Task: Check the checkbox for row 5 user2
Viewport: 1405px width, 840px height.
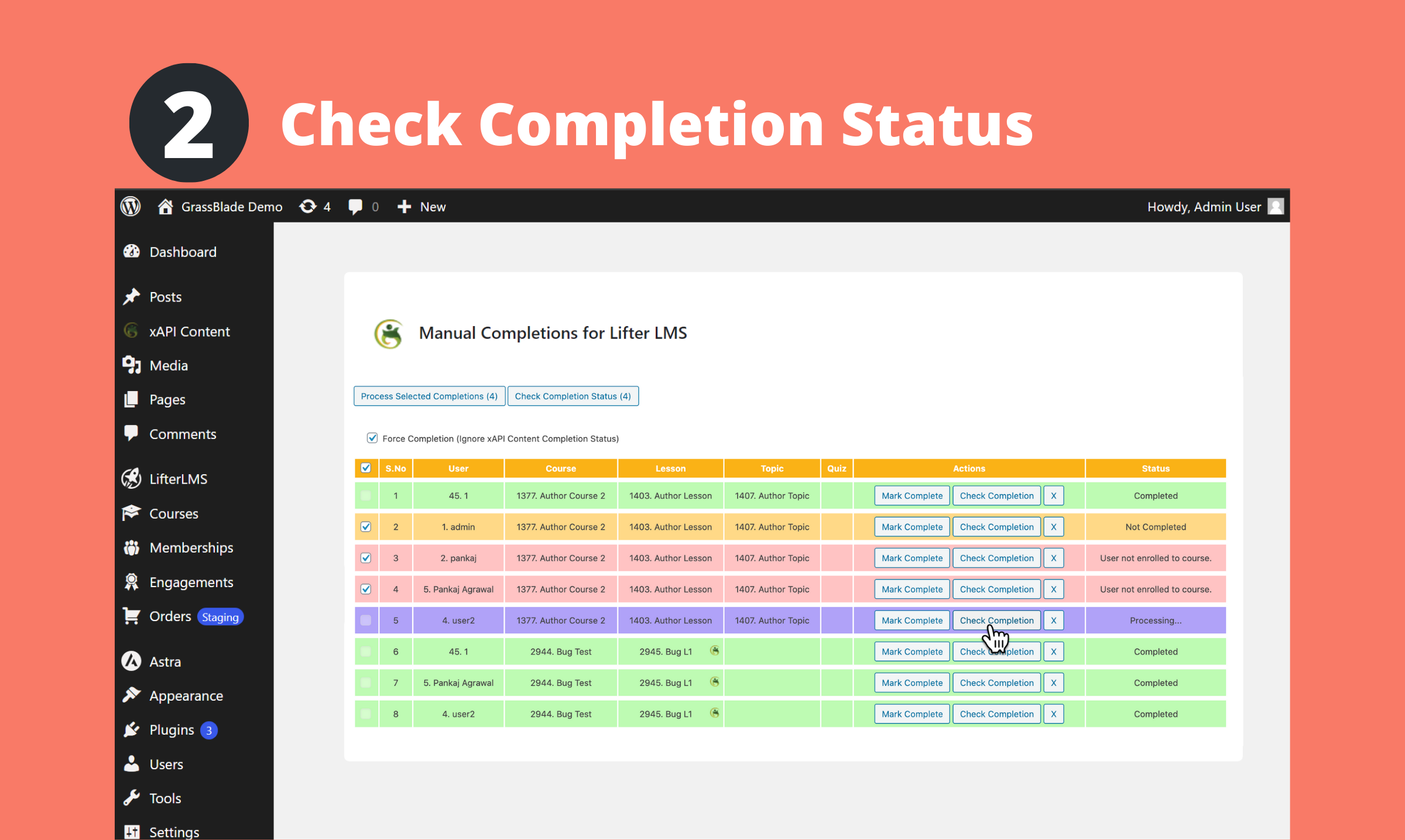Action: (366, 620)
